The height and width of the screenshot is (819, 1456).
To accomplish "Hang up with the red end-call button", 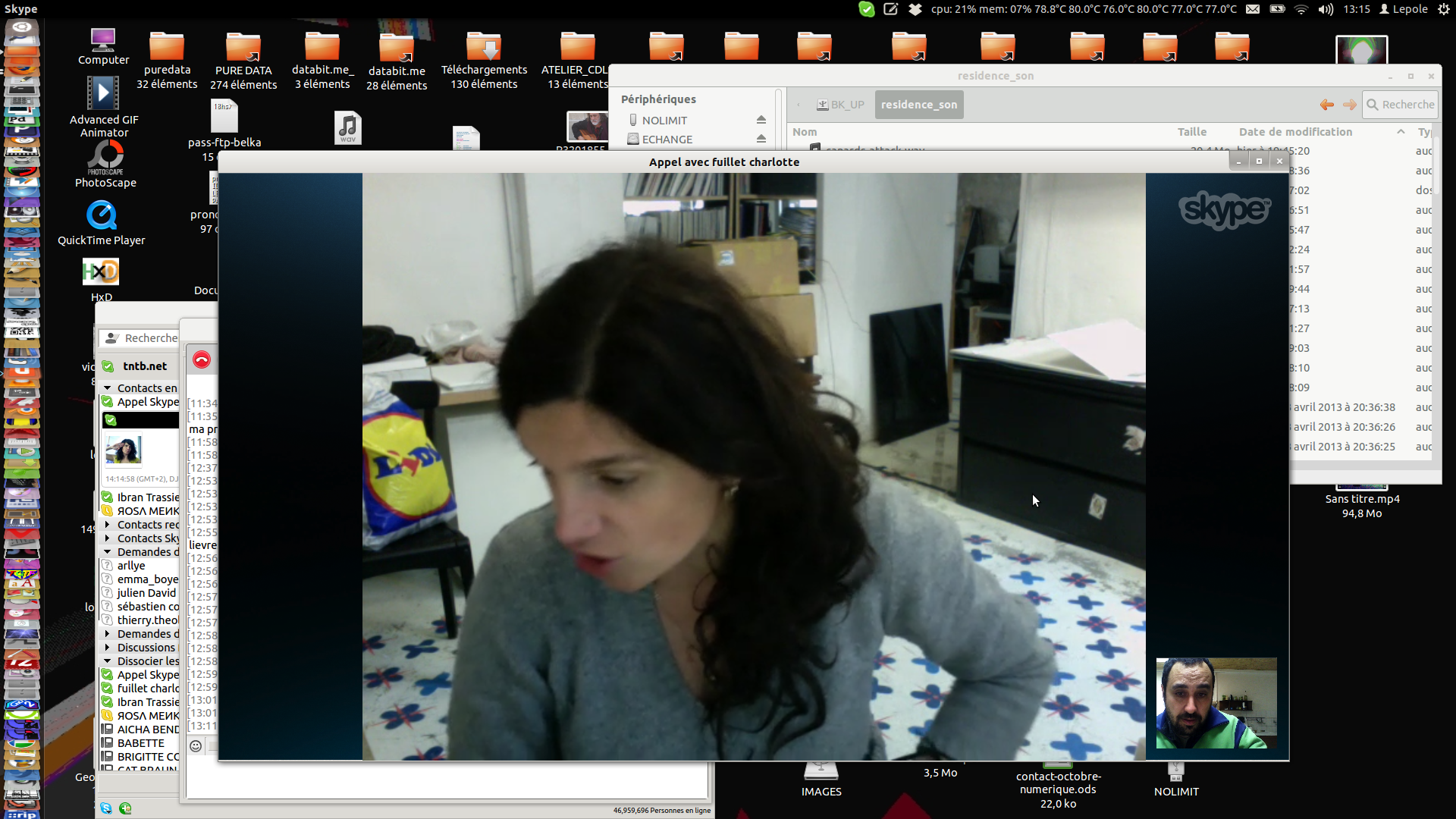I will point(201,359).
